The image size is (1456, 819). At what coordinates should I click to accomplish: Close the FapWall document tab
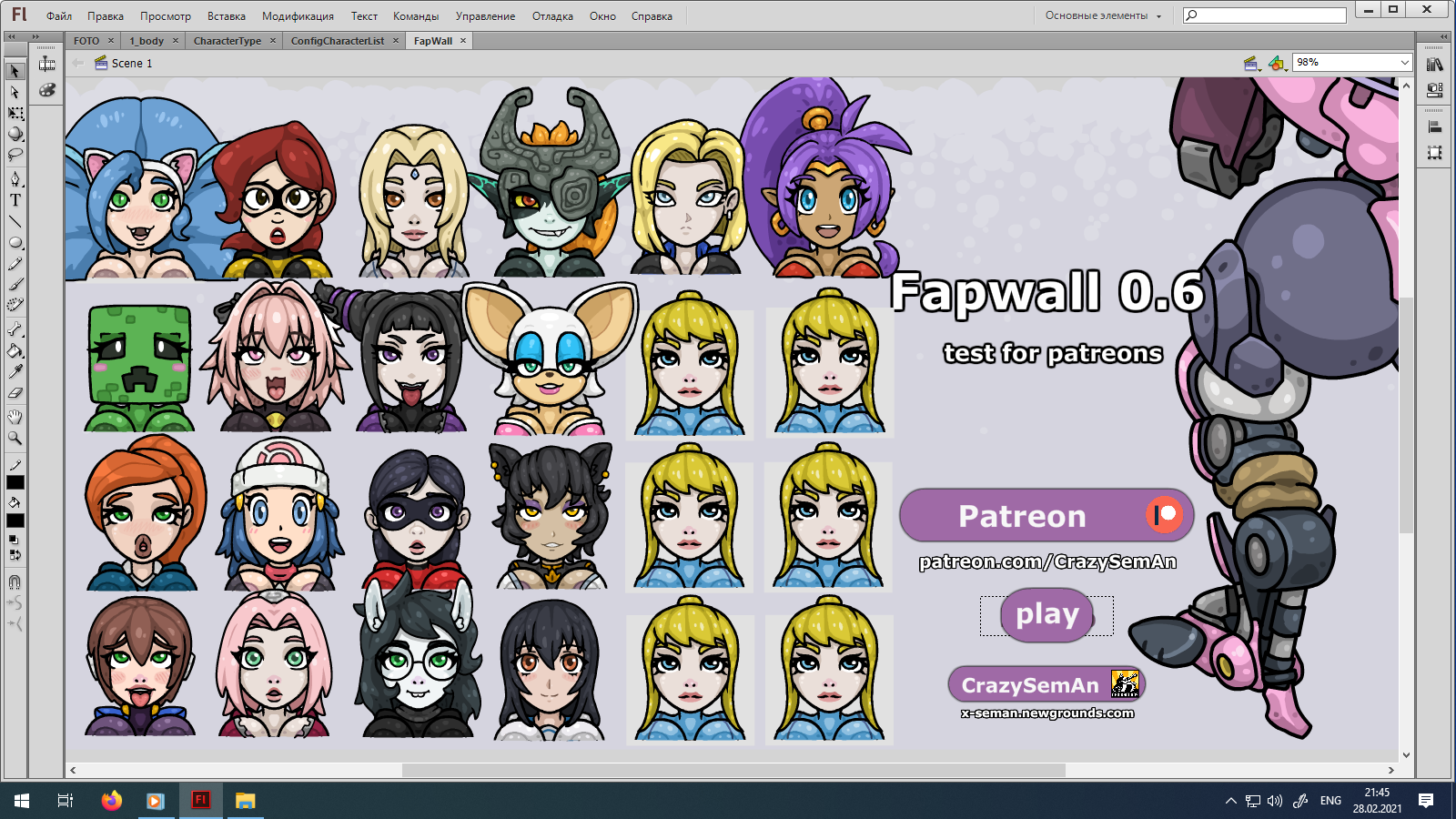tap(463, 40)
